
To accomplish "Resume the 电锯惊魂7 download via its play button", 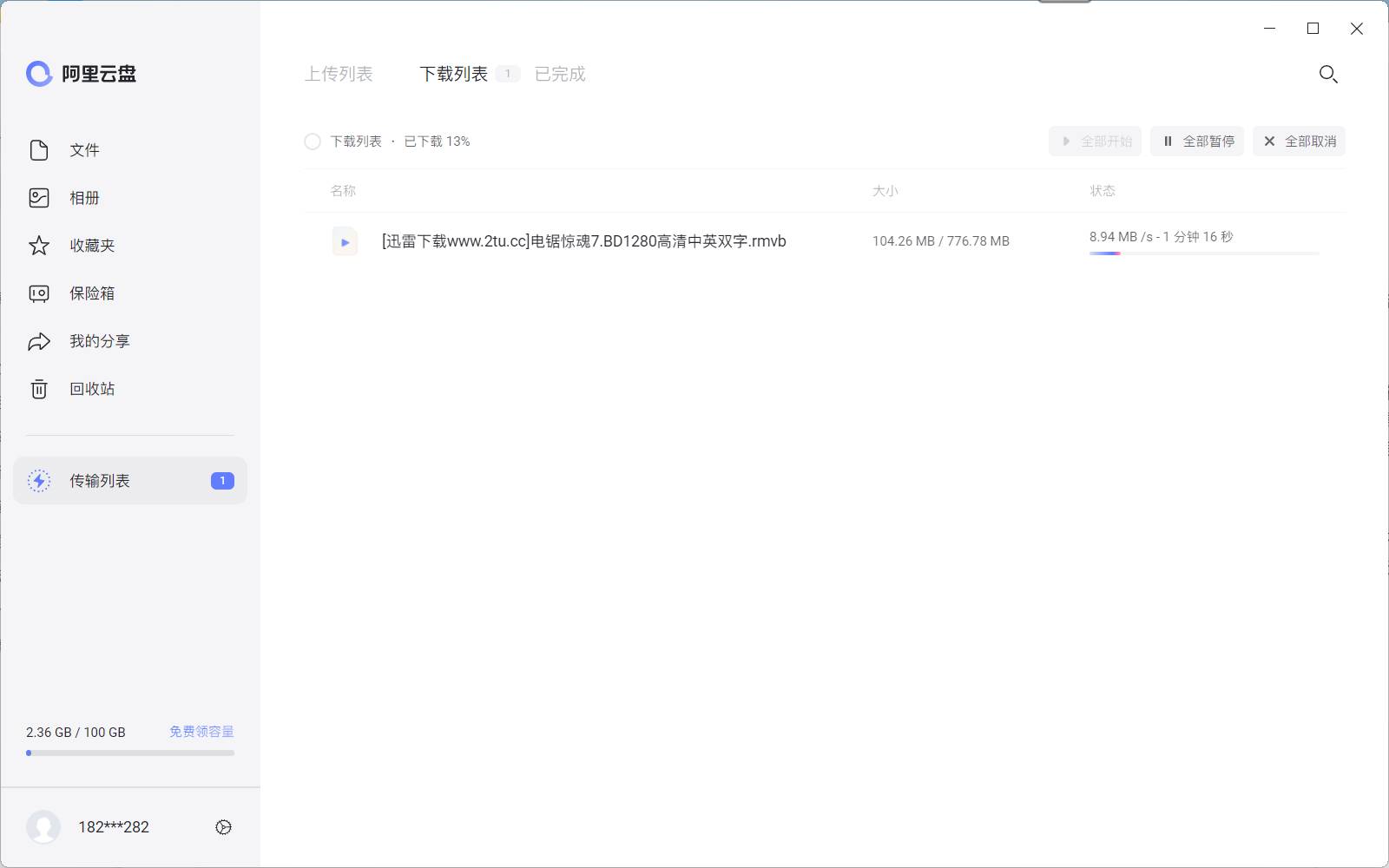I will click(x=345, y=241).
